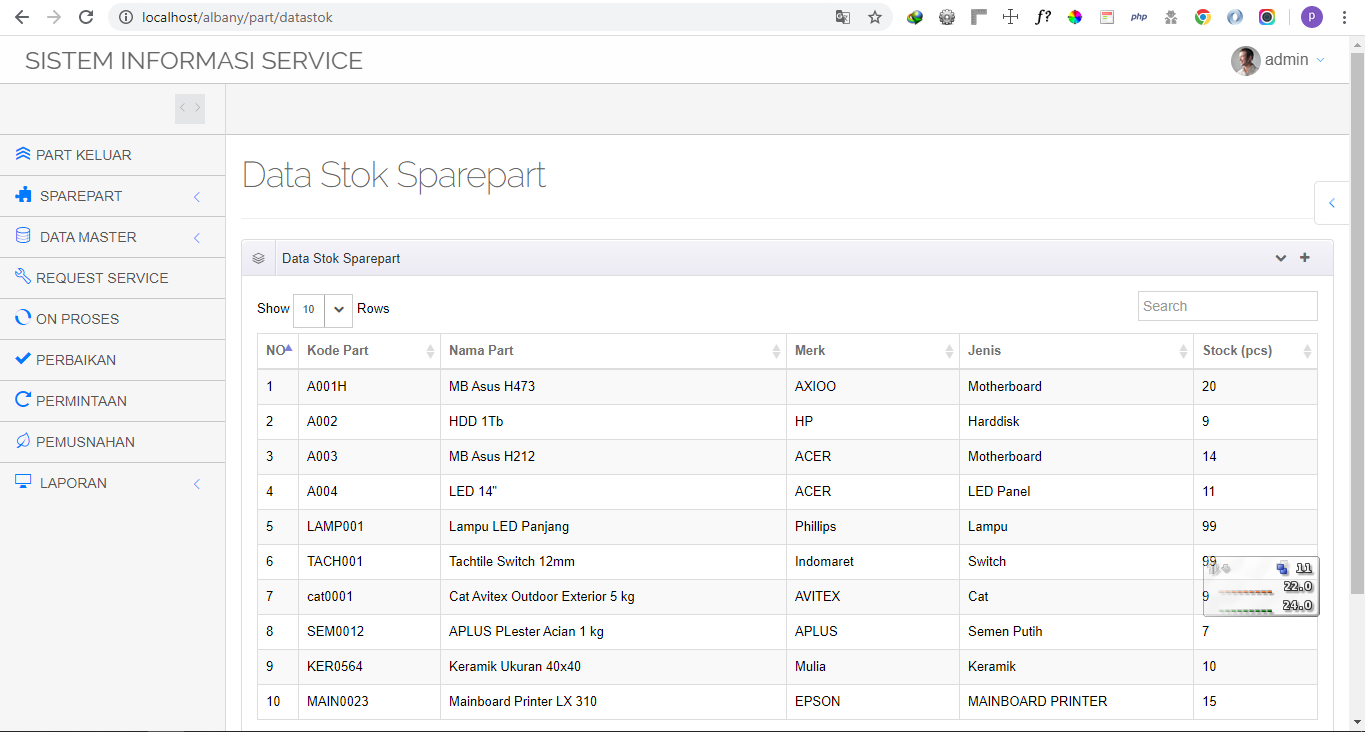This screenshot has width=1365, height=732.
Task: Click the checkmark icon beside Perbaikan
Action: click(x=23, y=359)
